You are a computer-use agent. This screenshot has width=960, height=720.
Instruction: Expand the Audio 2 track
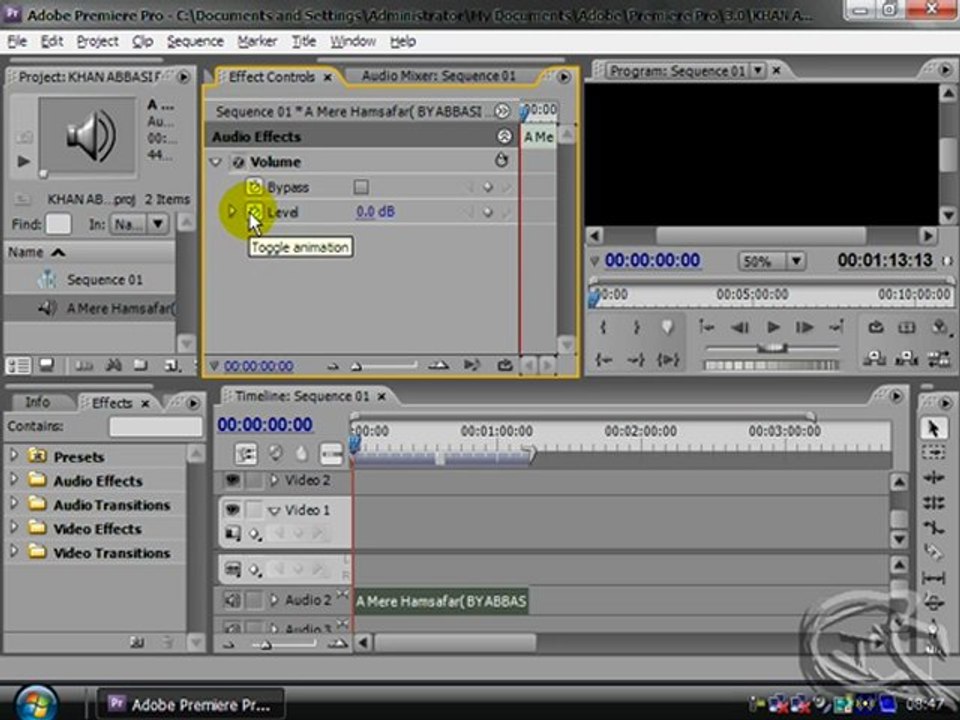click(274, 600)
